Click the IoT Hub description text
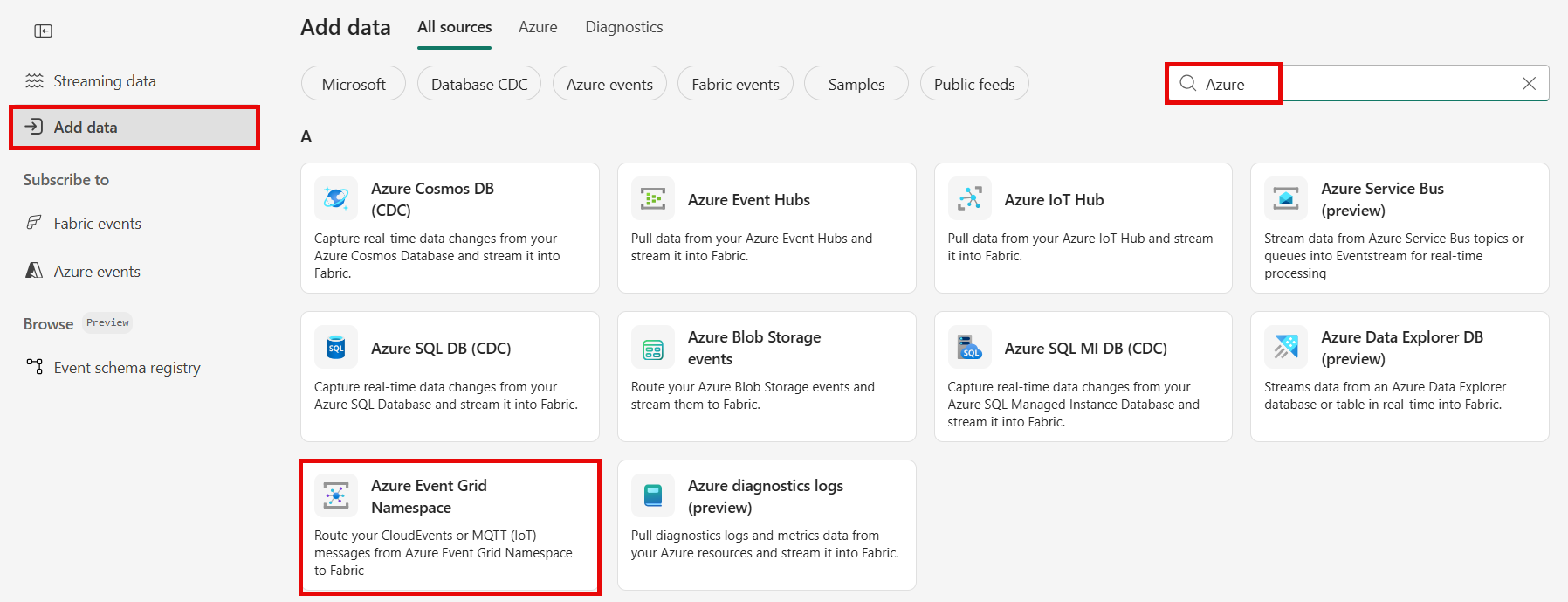1568x602 pixels. [1080, 247]
